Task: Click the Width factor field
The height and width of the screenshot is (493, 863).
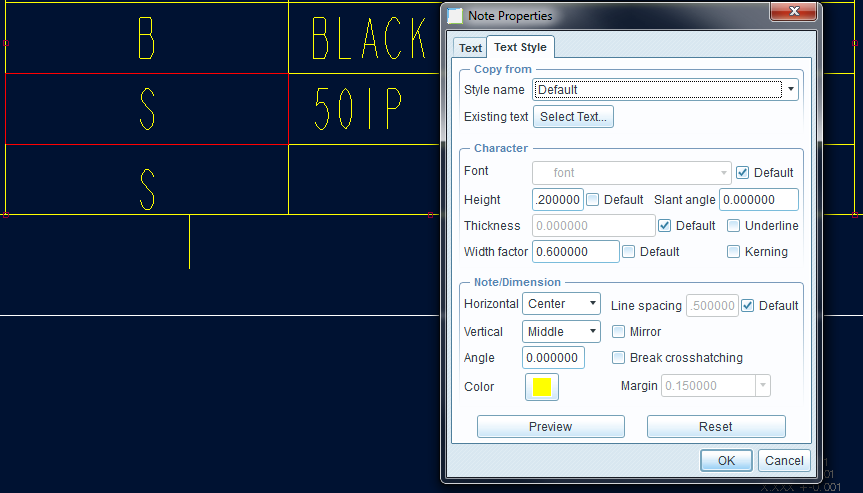Action: point(576,251)
